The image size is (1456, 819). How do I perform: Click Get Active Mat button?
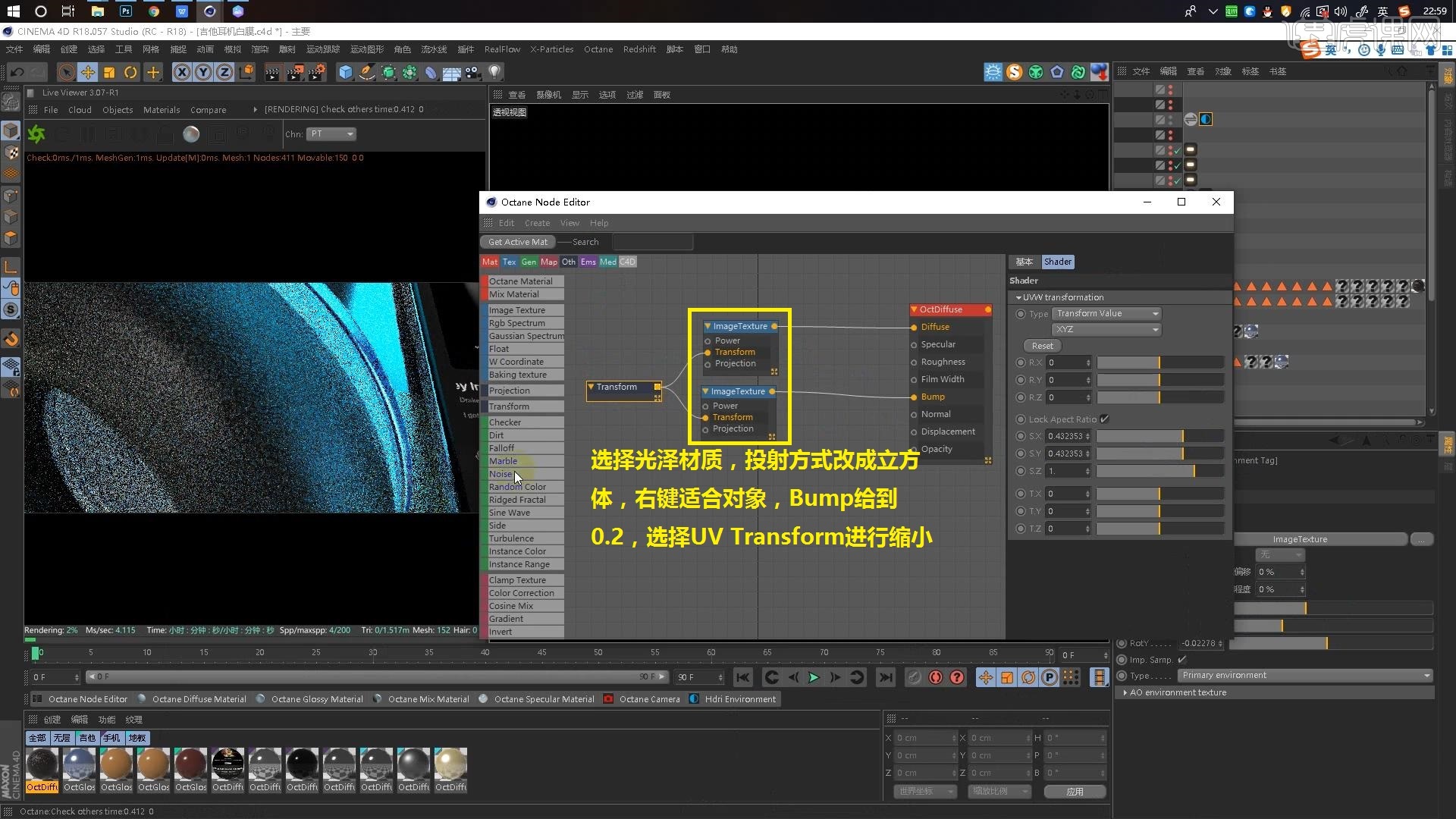(x=518, y=241)
